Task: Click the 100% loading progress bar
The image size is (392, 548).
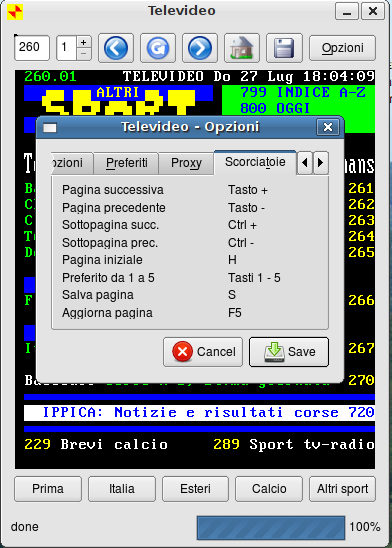Action: tap(271, 527)
